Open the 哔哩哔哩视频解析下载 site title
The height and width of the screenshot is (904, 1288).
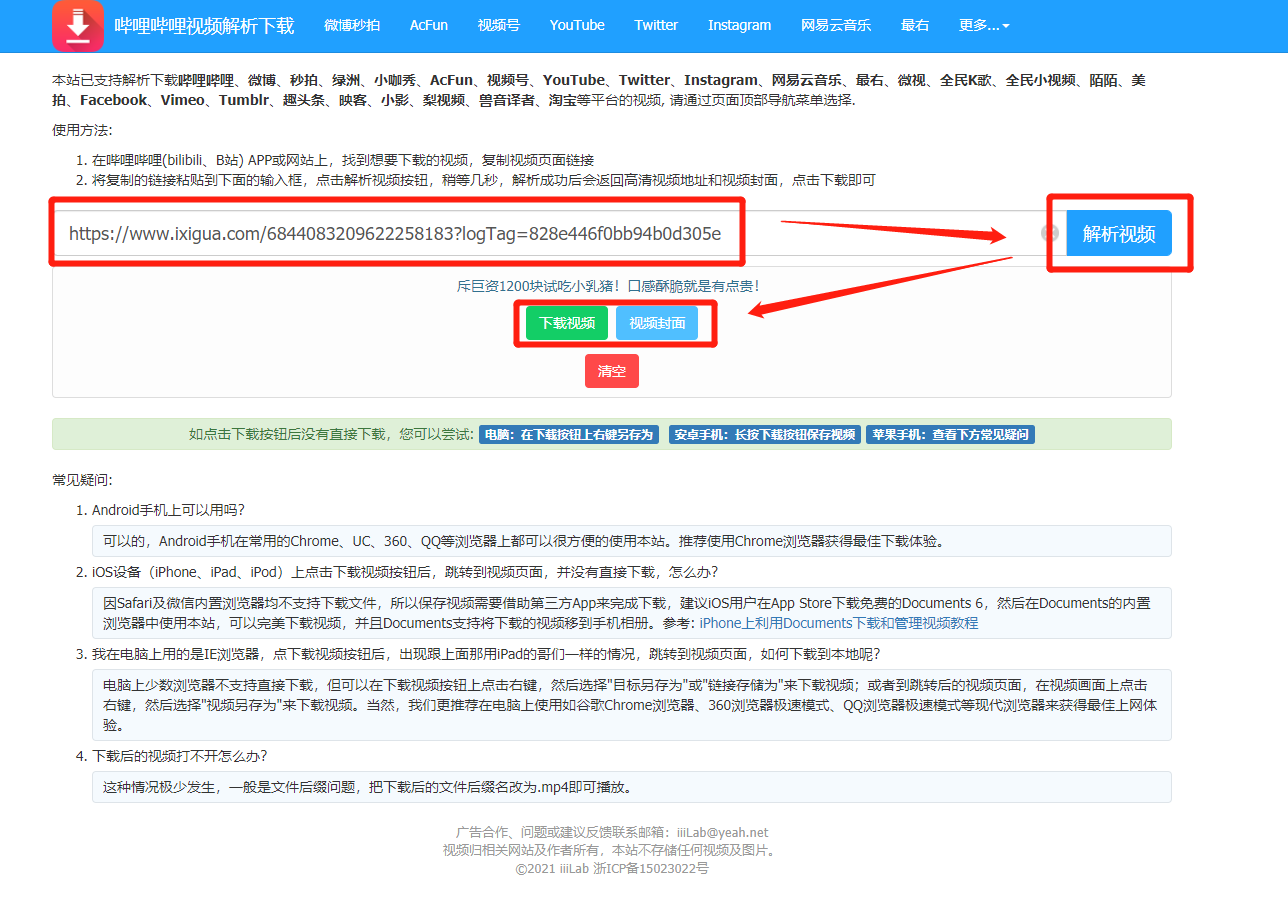tap(205, 26)
